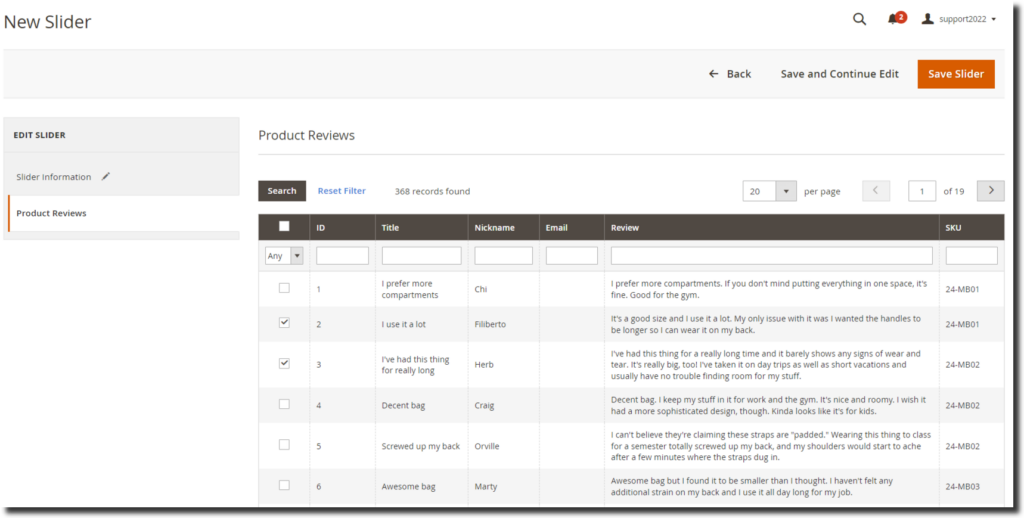
Task: Go to the next page arrow
Action: coord(991,191)
